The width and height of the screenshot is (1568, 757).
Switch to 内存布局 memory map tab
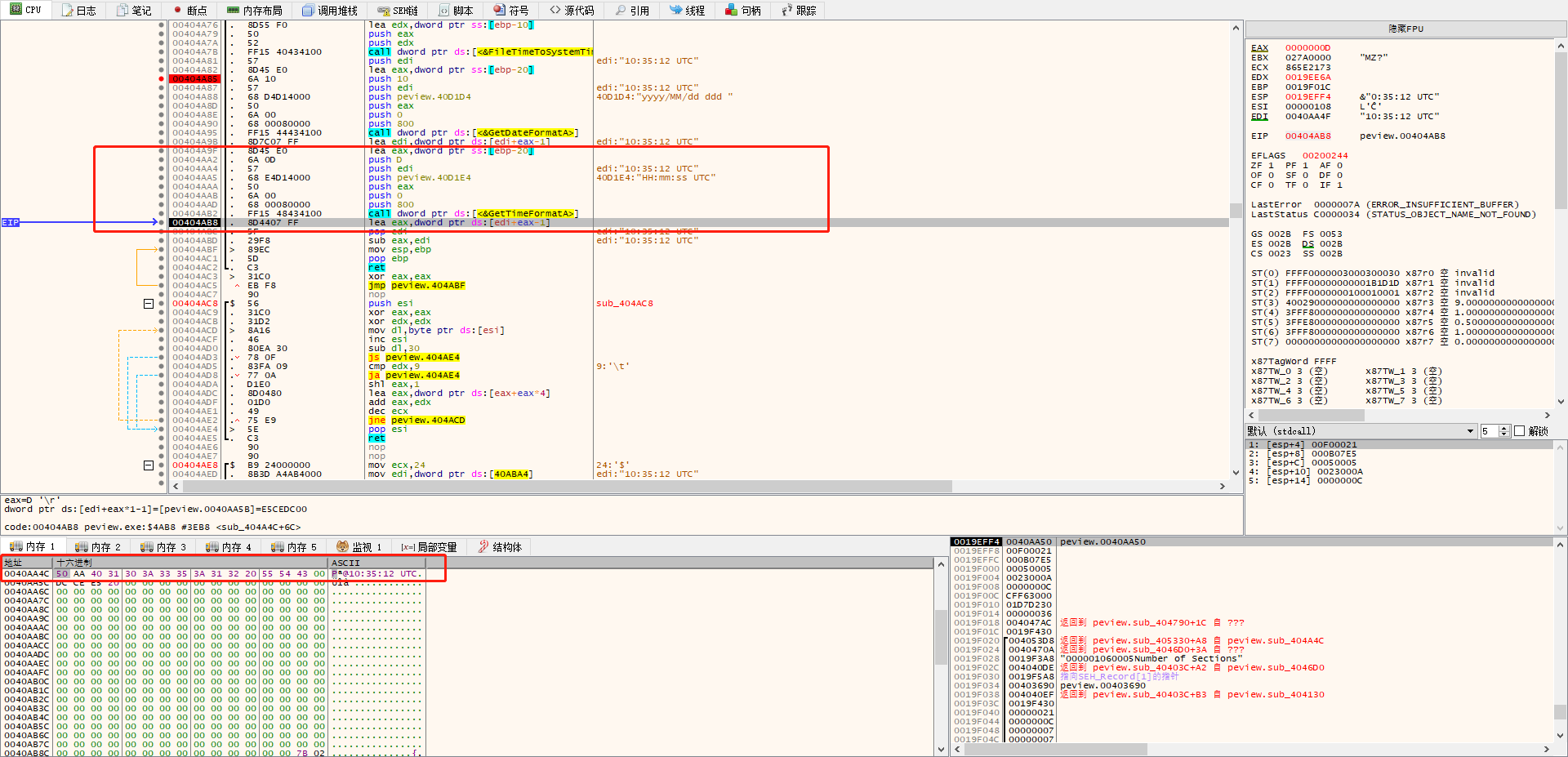[x=255, y=10]
